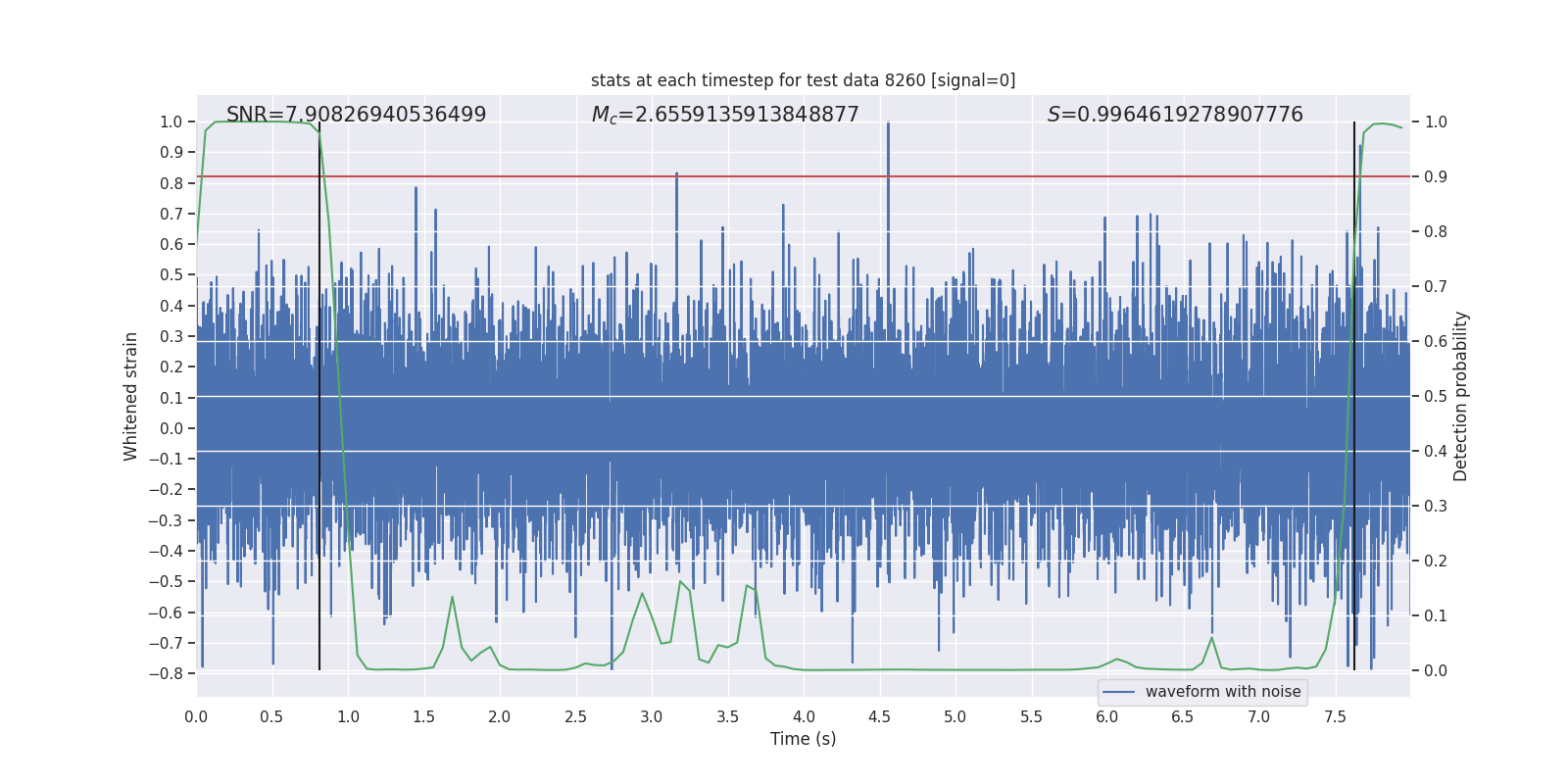Viewport: 1568px width, 784px height.
Task: Click the 'Detection probability' axis label
Action: pos(1461,396)
